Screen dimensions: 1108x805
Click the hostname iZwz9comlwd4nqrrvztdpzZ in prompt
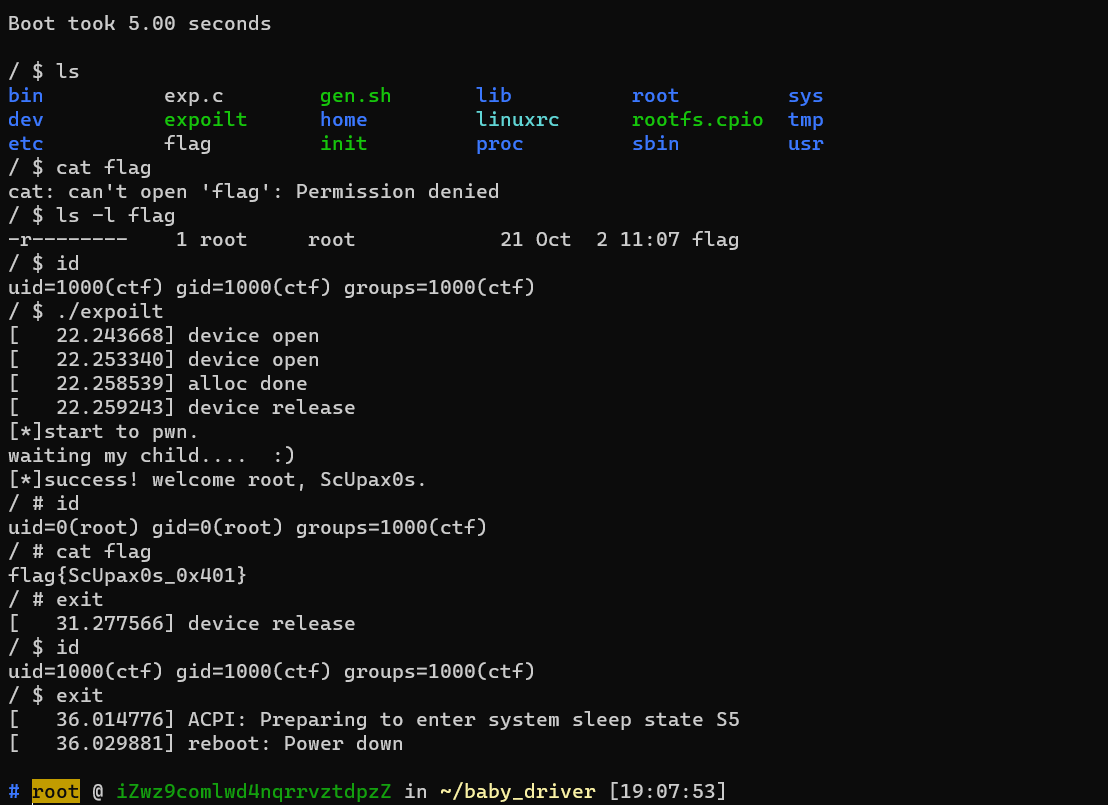tap(254, 792)
